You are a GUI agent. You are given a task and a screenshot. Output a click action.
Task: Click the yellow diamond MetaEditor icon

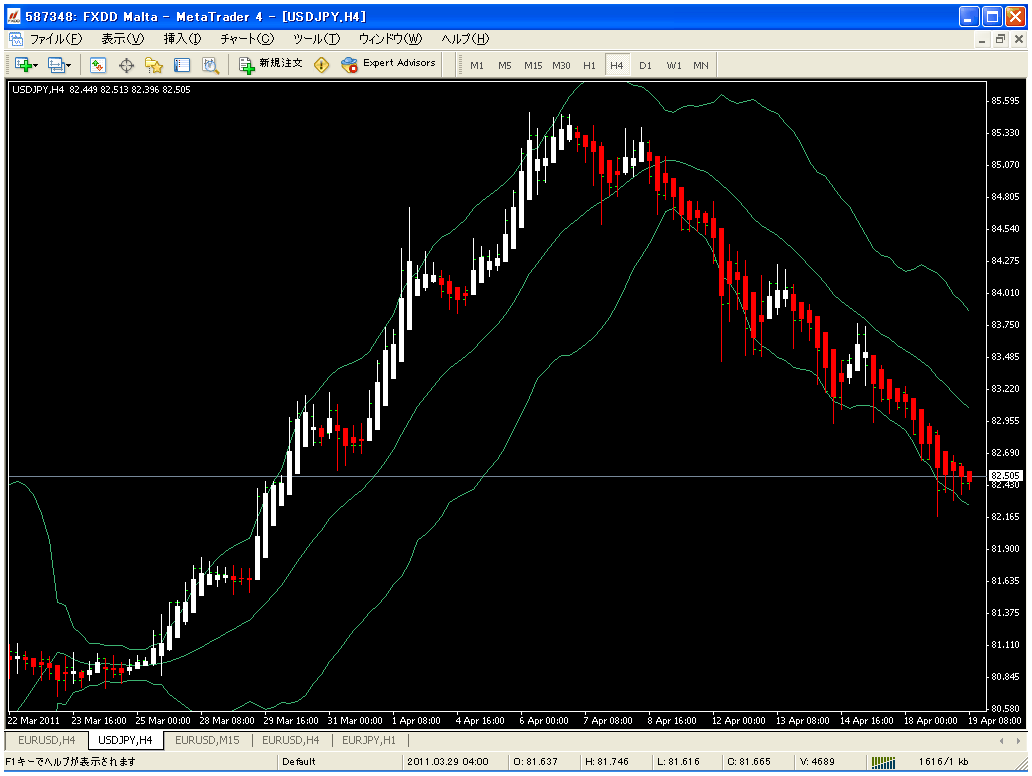[321, 65]
